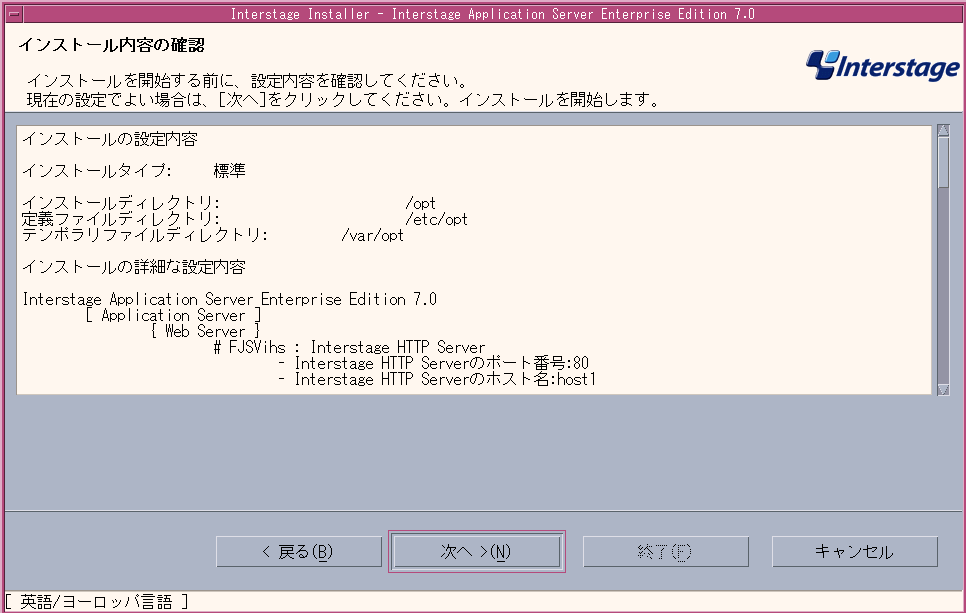
Task: Click the インストールの設定内容 heading text
Action: [x=110, y=139]
